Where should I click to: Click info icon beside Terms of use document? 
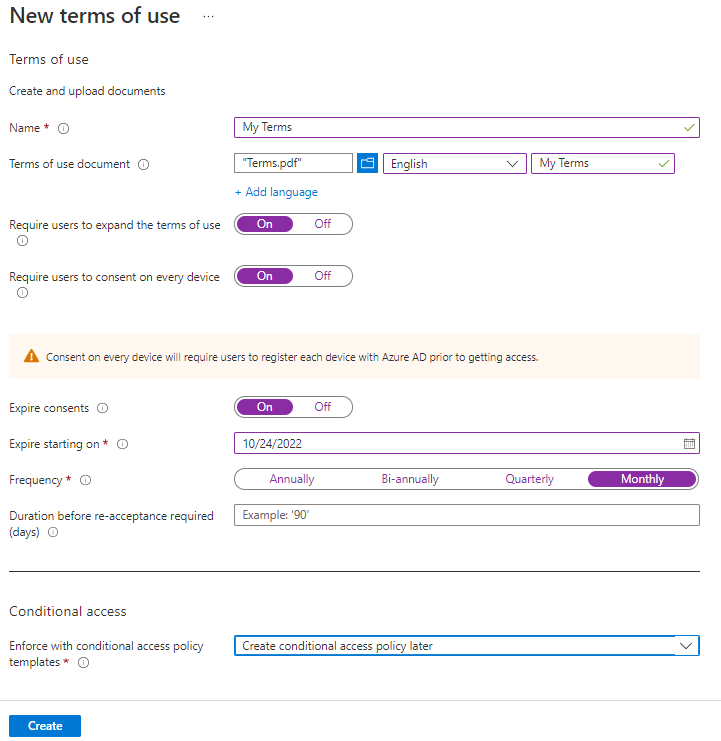click(x=143, y=165)
